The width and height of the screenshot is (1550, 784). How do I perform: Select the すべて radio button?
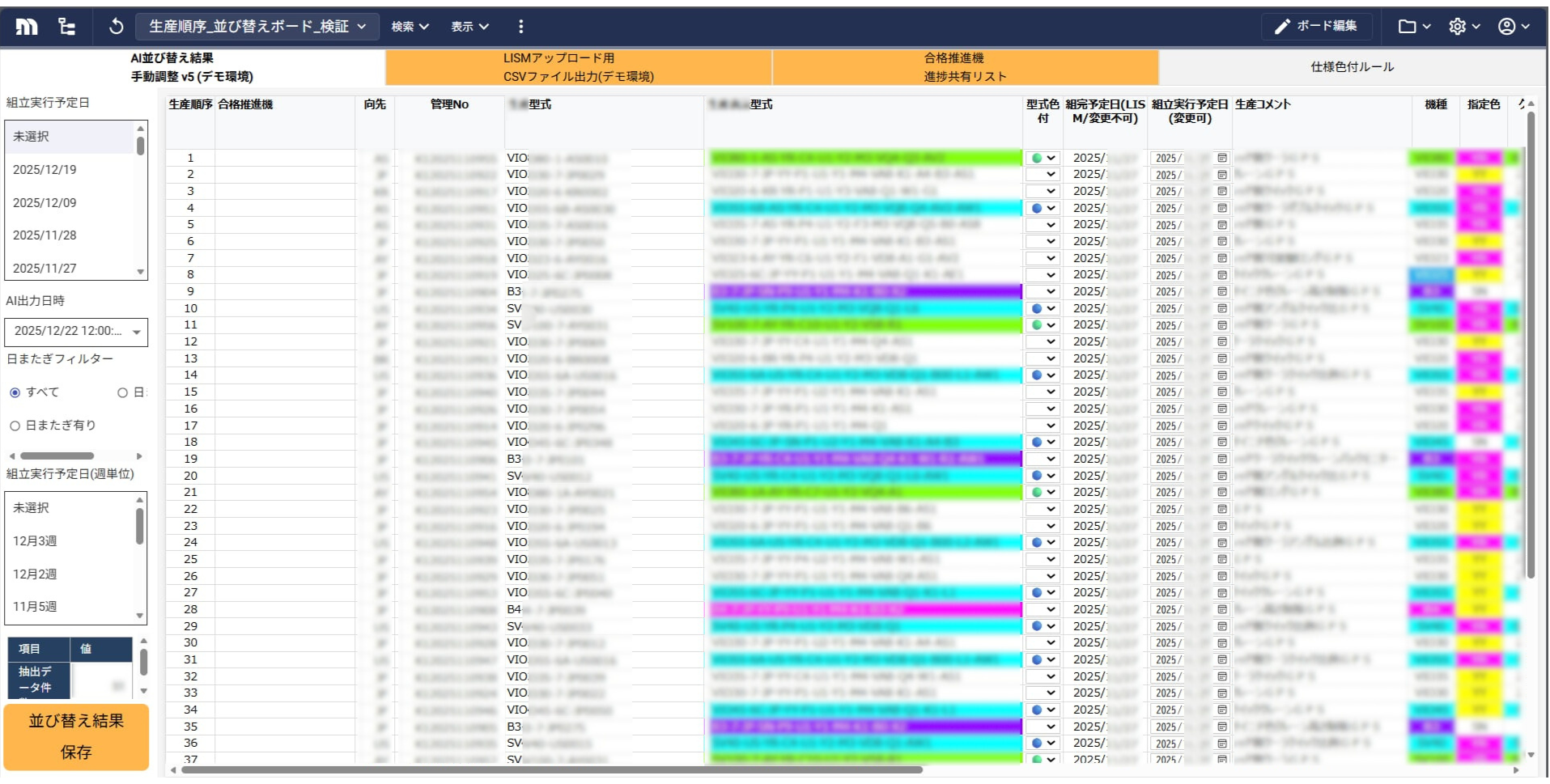point(13,392)
